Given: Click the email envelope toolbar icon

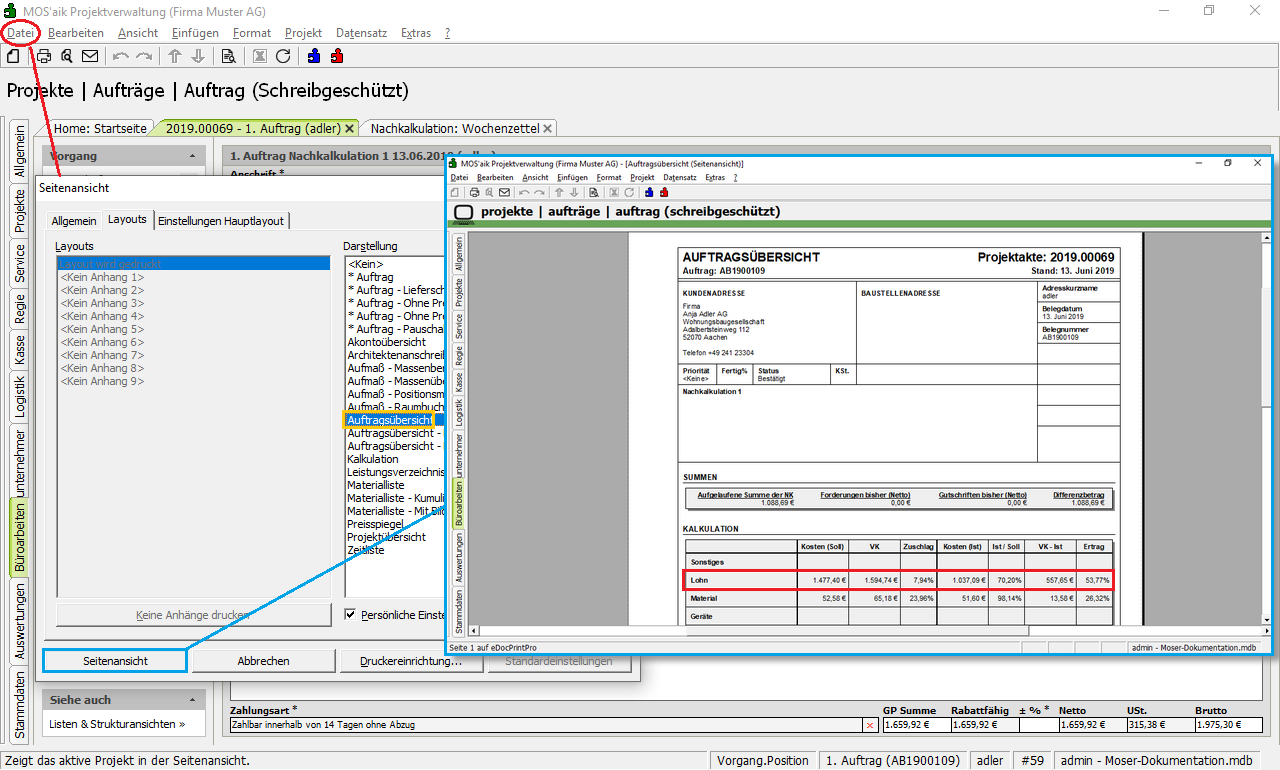Looking at the screenshot, I should point(90,56).
